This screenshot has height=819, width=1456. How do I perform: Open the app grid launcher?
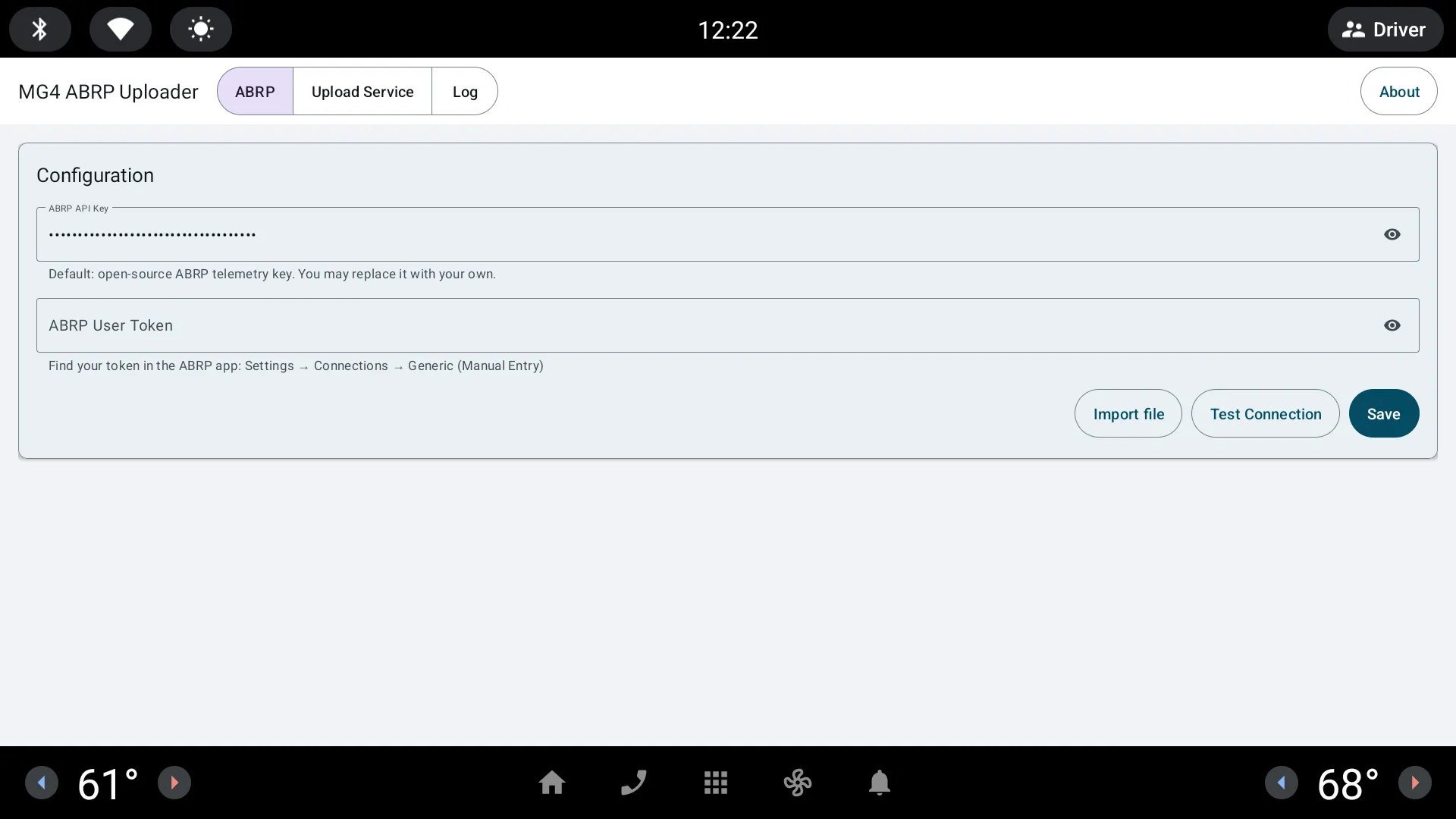click(x=716, y=783)
